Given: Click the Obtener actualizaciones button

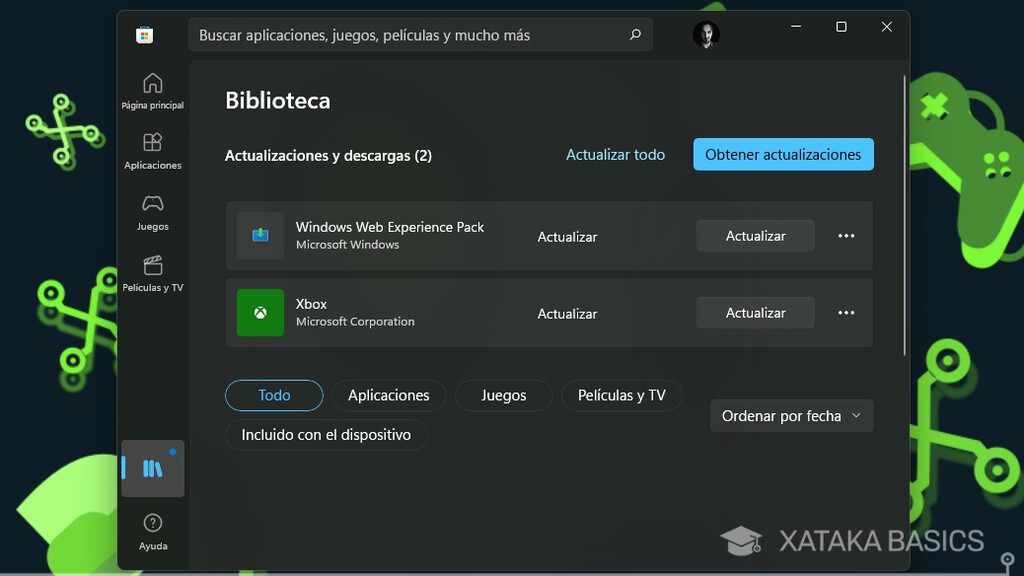Looking at the screenshot, I should click(x=783, y=154).
